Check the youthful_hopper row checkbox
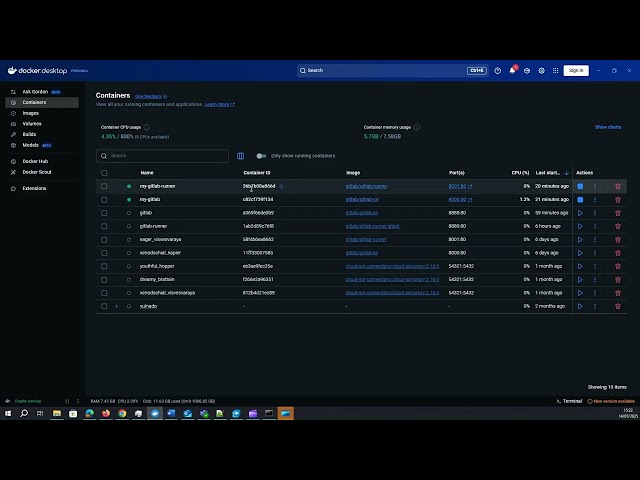Image resolution: width=640 pixels, height=480 pixels. coord(104,266)
